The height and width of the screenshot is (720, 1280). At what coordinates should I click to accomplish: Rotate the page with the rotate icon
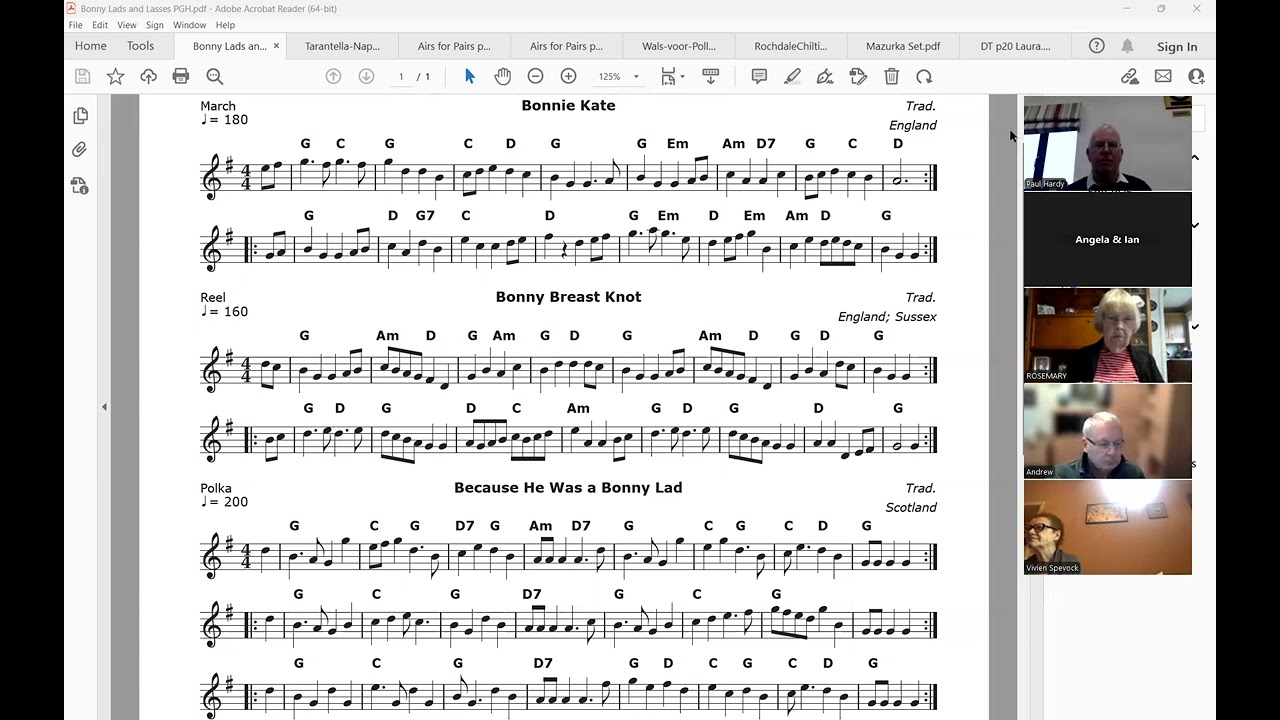[x=924, y=76]
